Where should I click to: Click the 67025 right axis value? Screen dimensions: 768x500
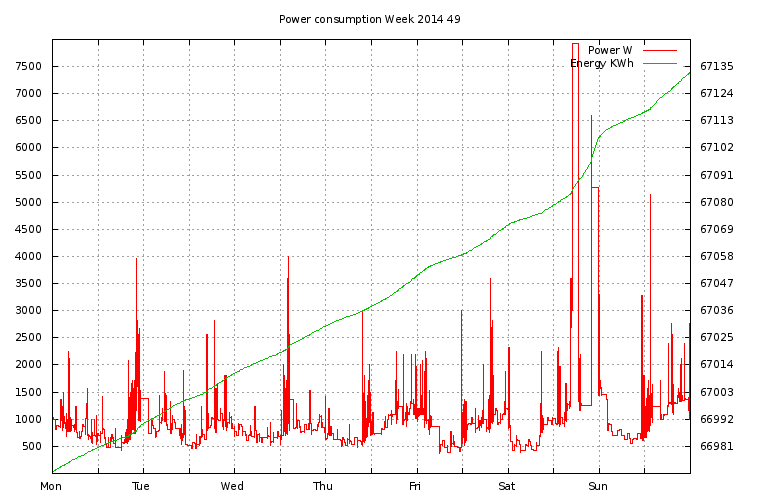tap(717, 337)
